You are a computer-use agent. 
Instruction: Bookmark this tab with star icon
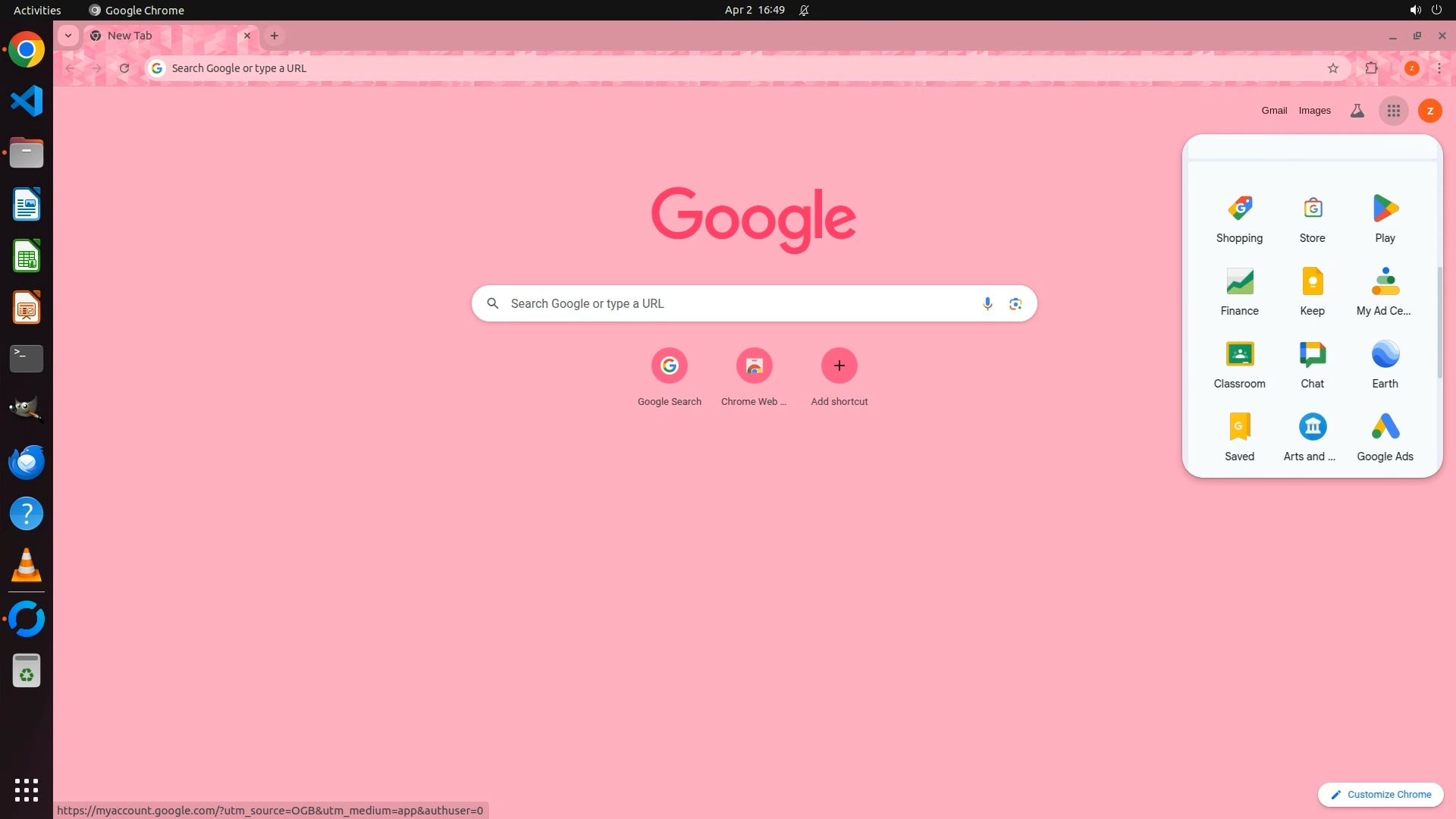point(1332,68)
